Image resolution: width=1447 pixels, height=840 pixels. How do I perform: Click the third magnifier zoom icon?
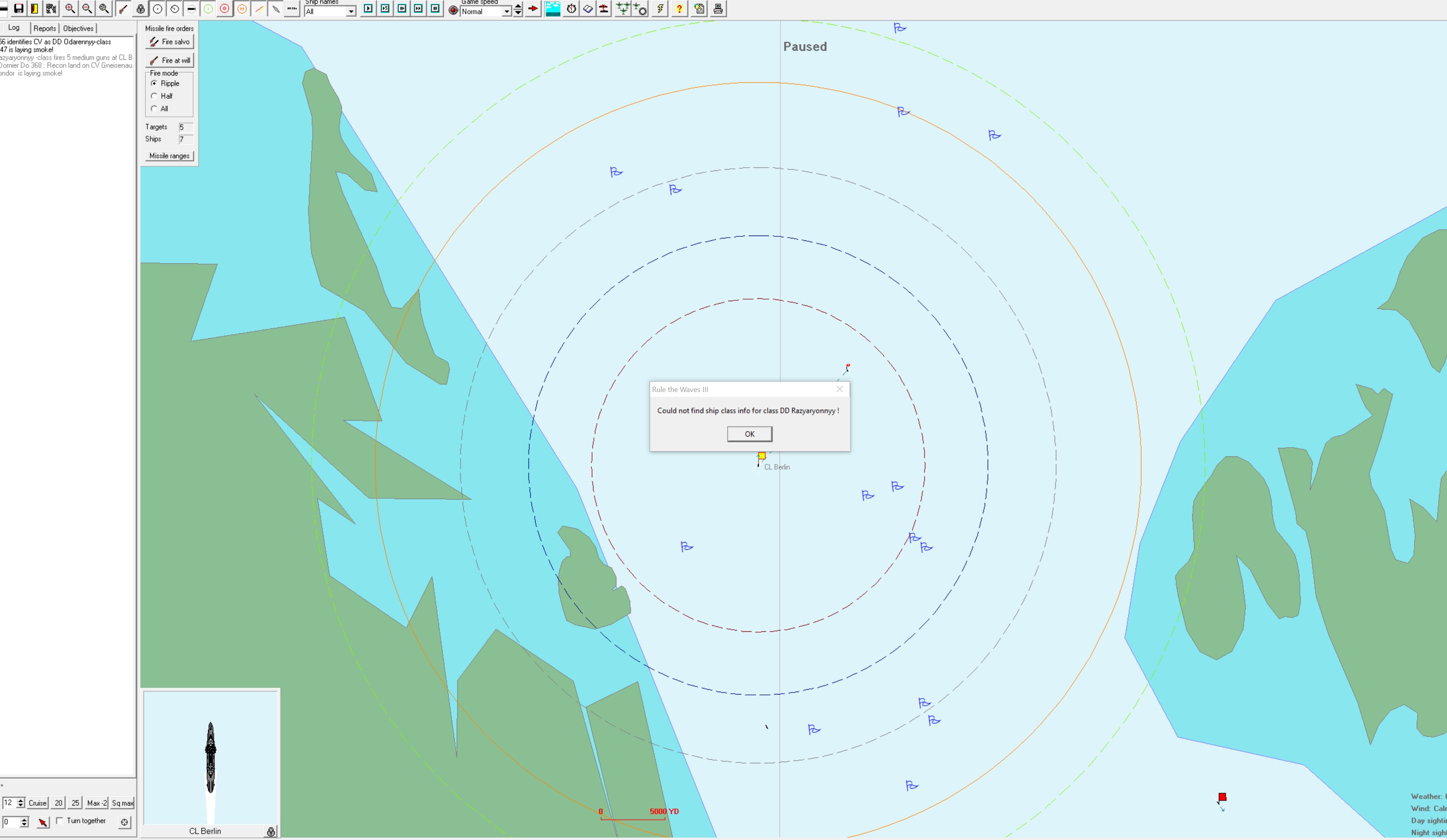coord(104,8)
